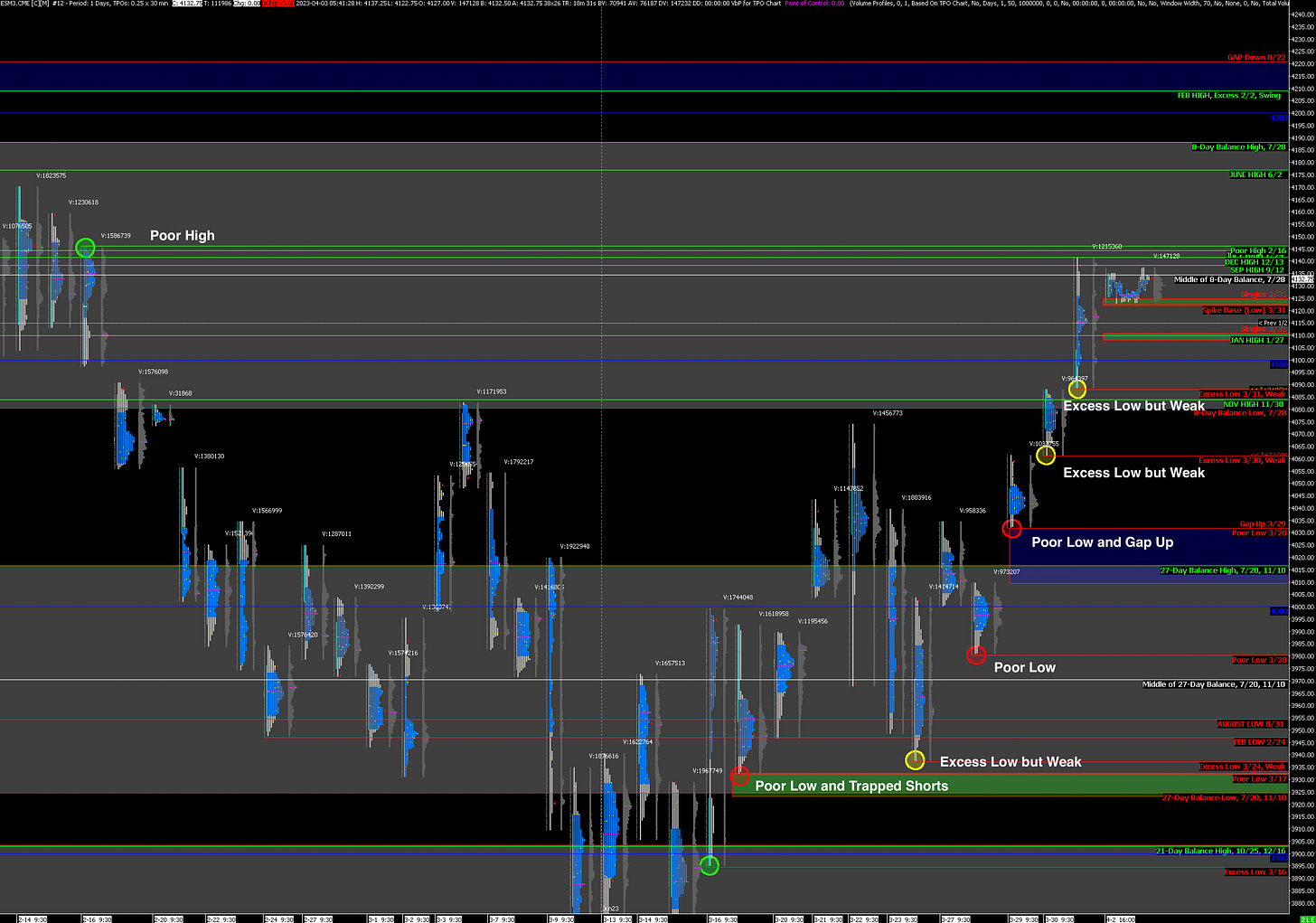The image size is (1316, 923).
Task: Click the Spike Base (Low) 3/31 label
Action: click(x=1244, y=310)
